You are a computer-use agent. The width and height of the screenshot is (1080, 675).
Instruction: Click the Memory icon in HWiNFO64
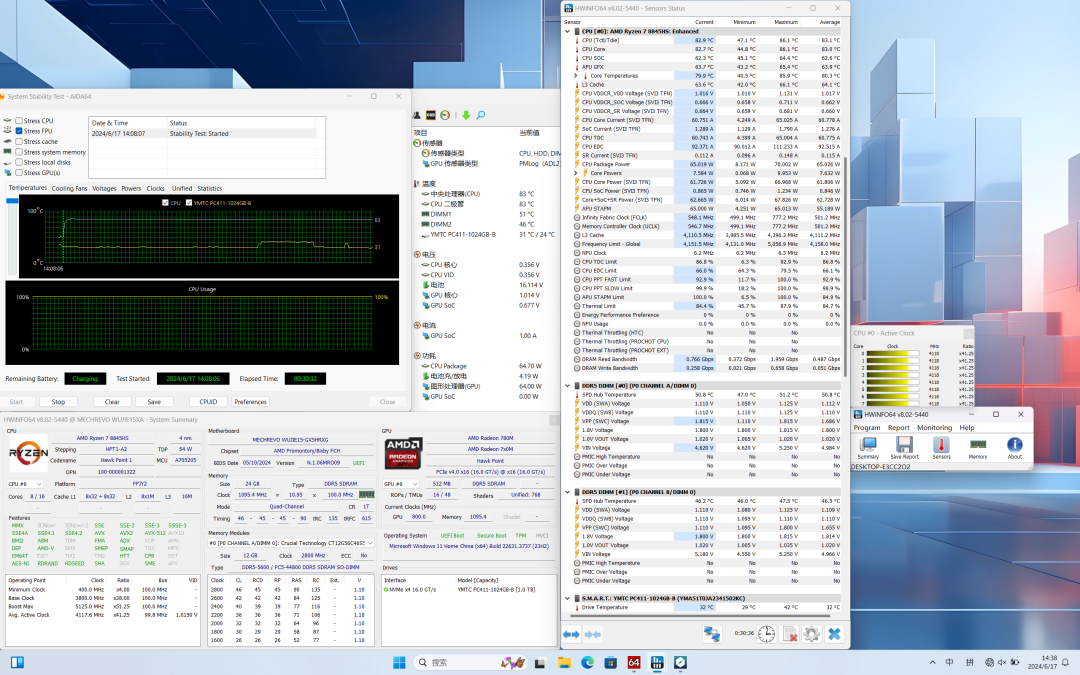[x=978, y=446]
